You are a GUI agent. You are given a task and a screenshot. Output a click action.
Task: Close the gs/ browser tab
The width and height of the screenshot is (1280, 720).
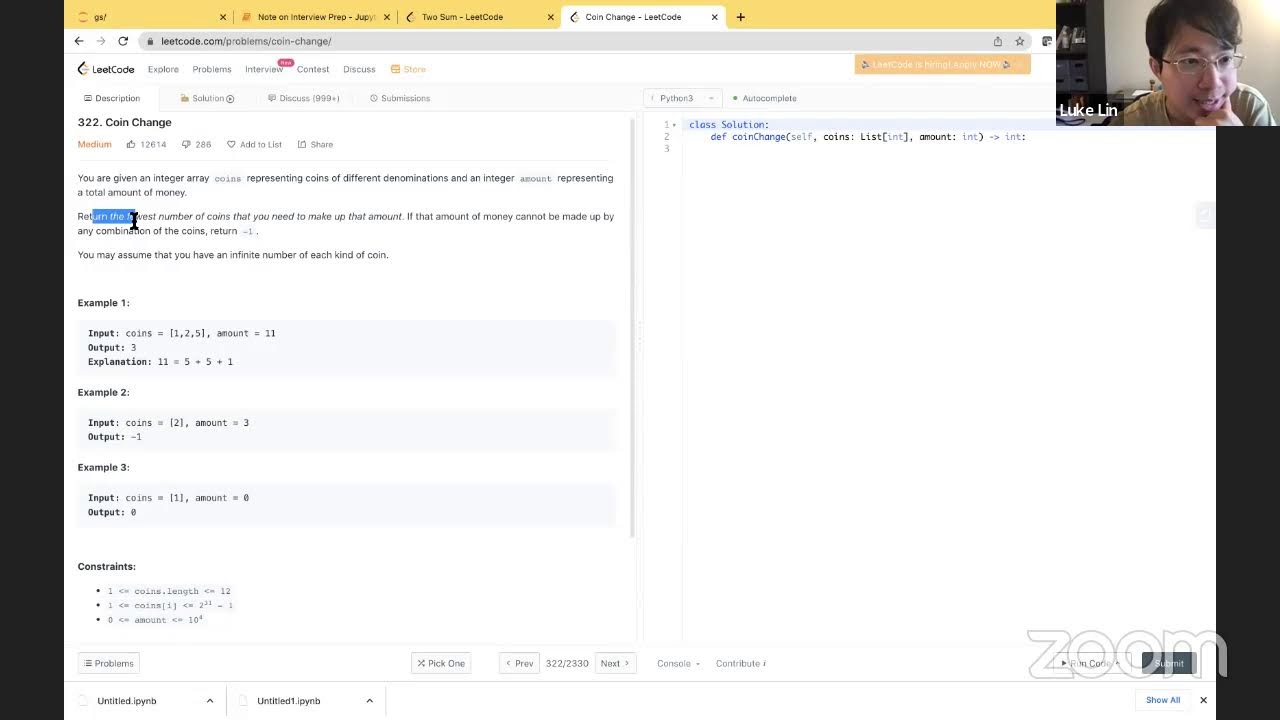click(x=223, y=17)
